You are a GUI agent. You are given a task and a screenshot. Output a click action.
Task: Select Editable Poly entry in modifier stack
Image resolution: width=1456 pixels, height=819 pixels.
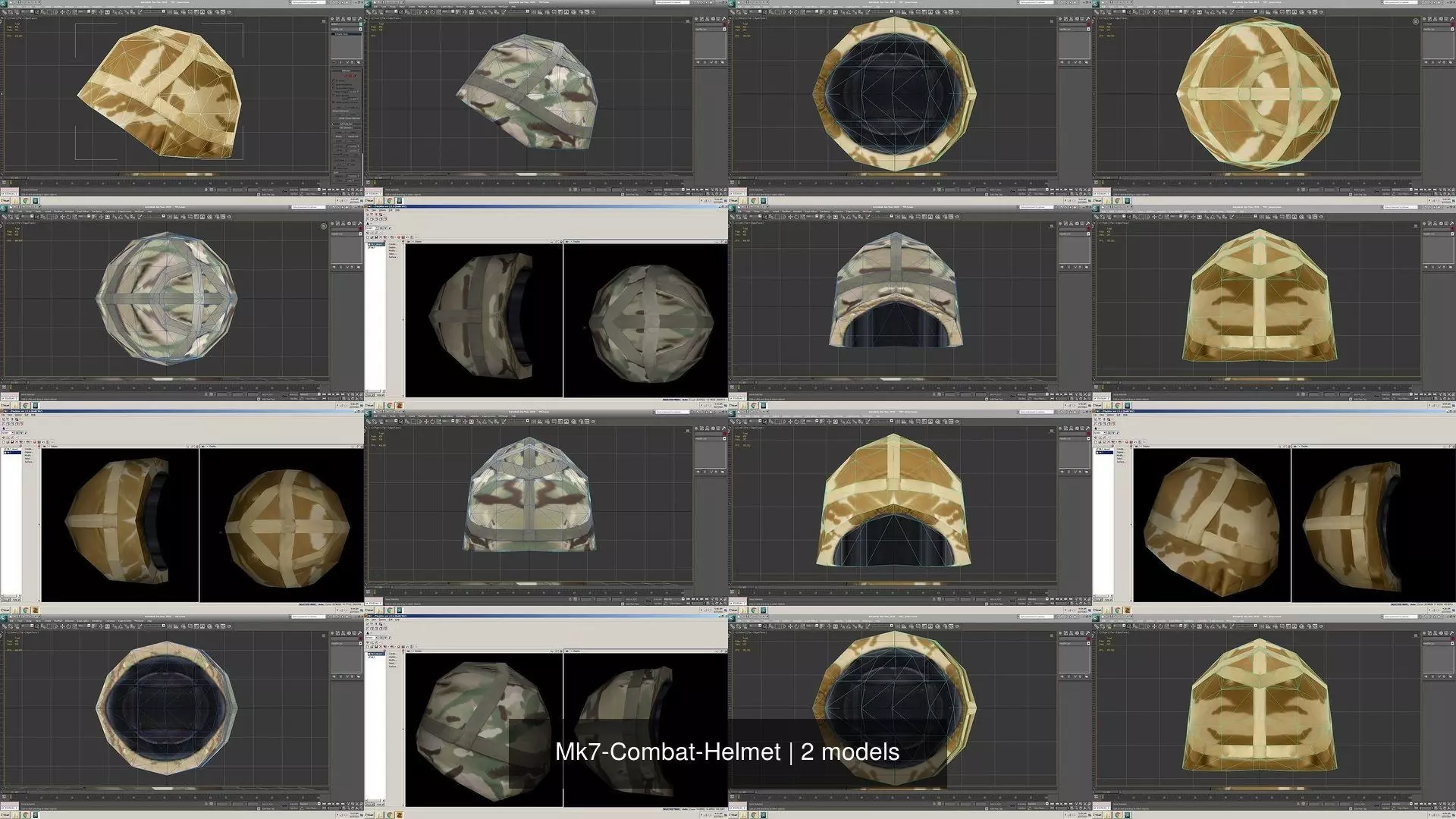coord(341,34)
